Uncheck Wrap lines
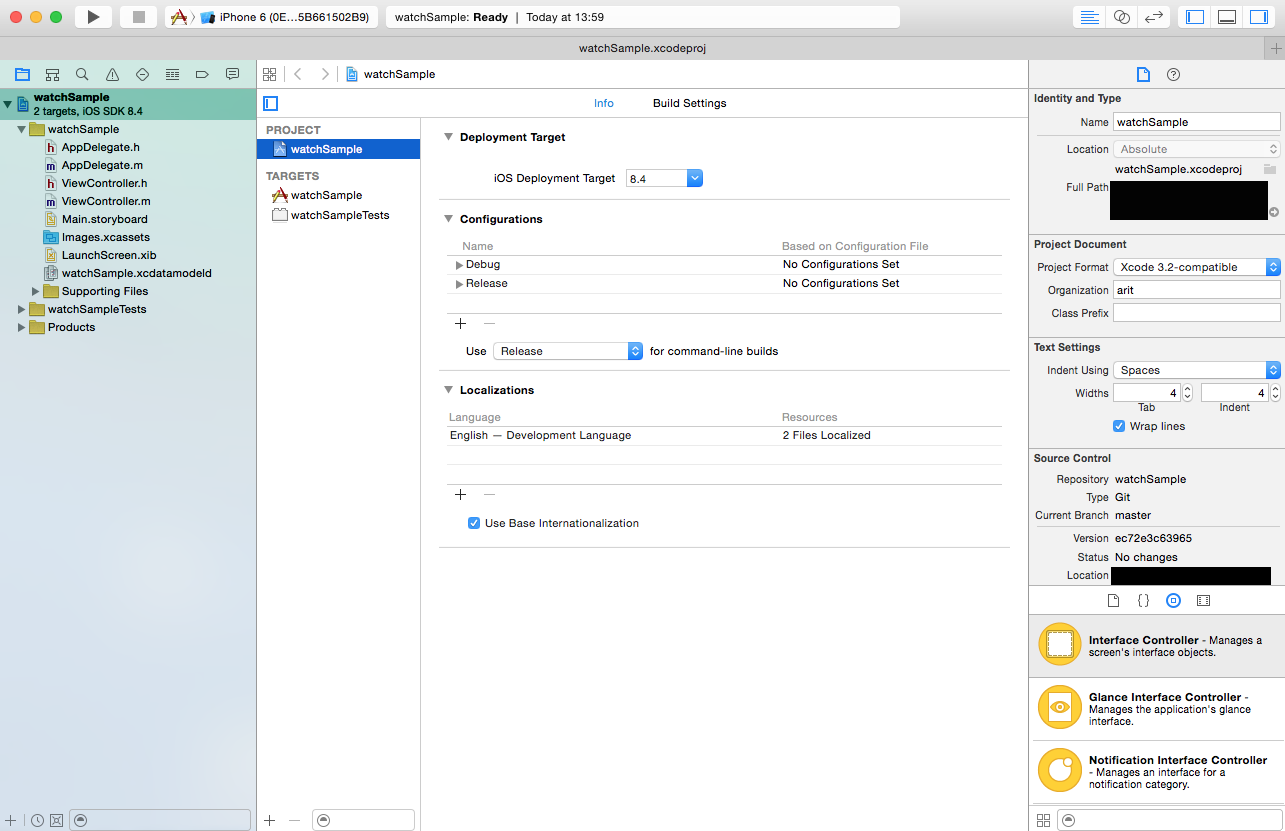The image size is (1285, 831). (1119, 426)
